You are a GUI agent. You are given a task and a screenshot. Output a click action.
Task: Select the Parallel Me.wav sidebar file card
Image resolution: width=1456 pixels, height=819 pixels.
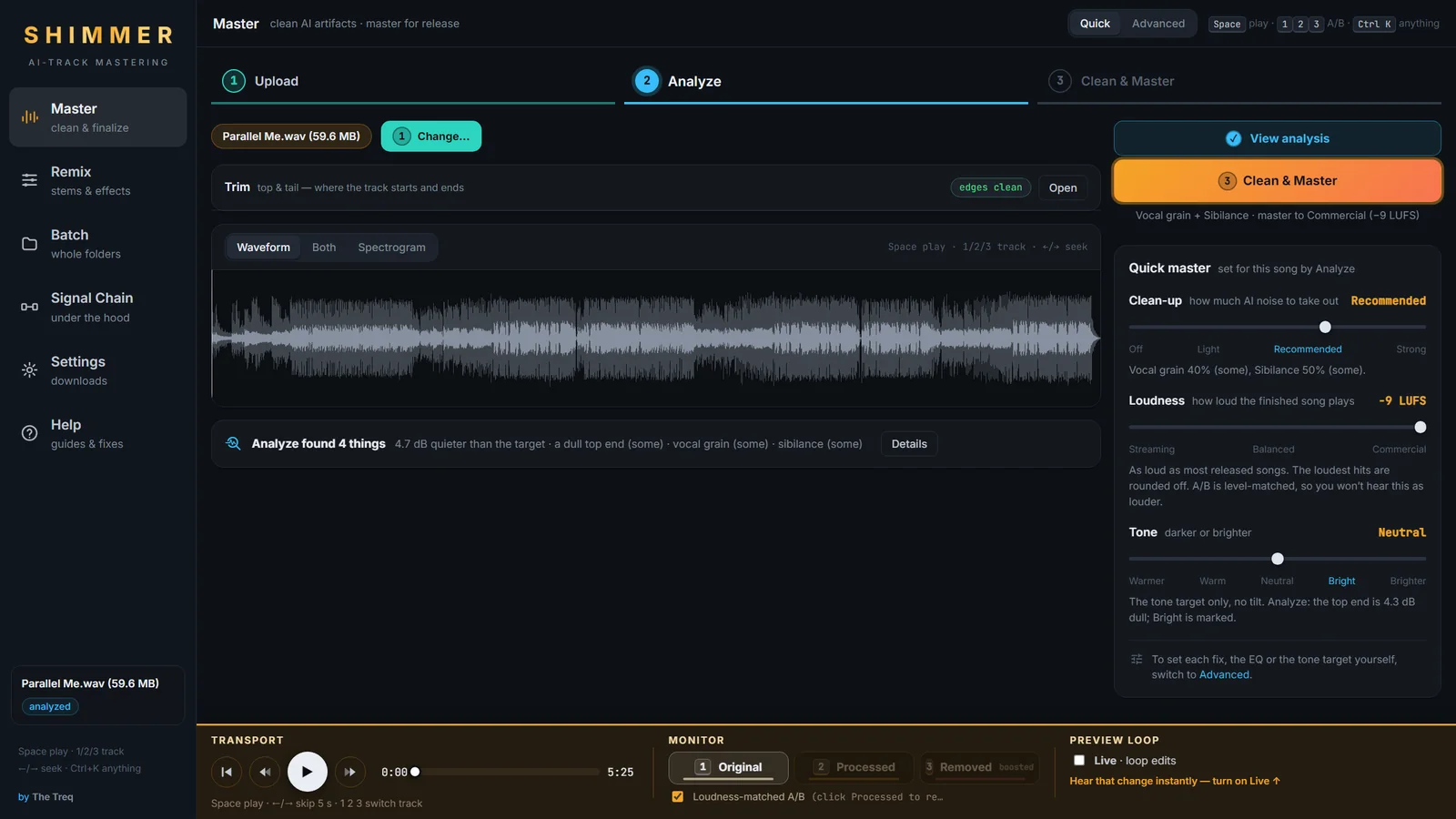click(x=98, y=695)
